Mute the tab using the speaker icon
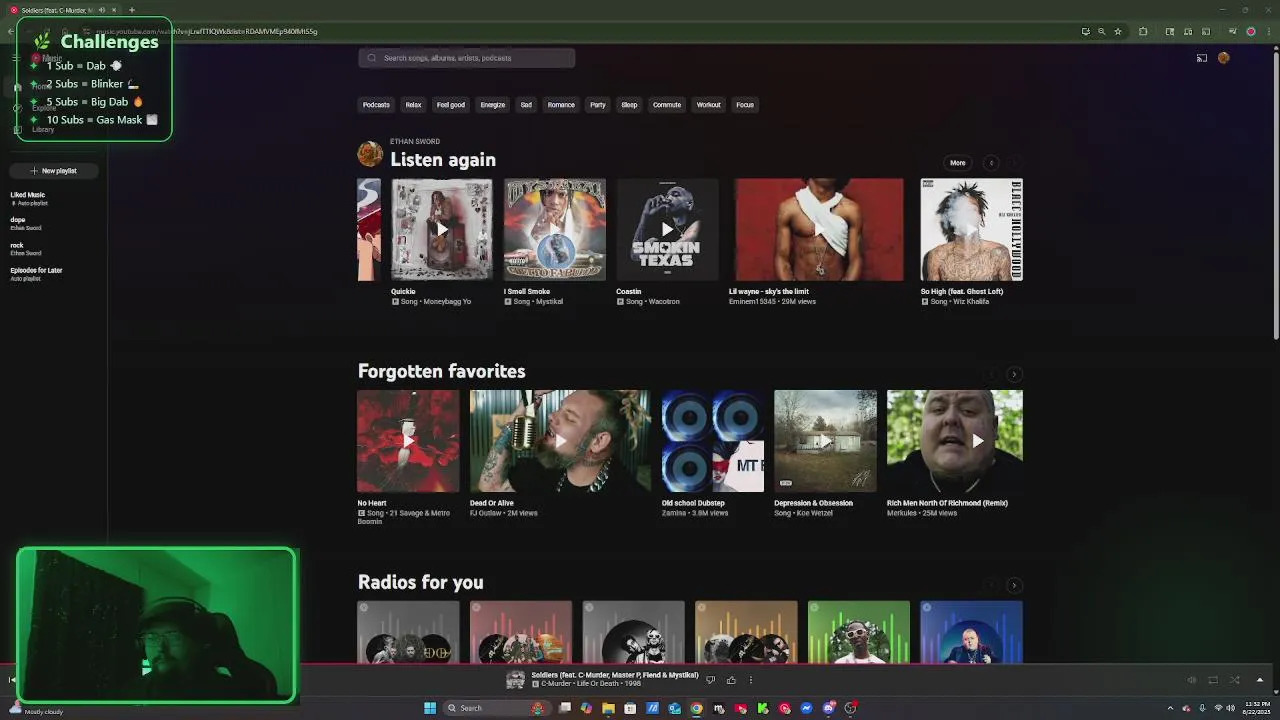The width and height of the screenshot is (1280, 720). pos(101,10)
